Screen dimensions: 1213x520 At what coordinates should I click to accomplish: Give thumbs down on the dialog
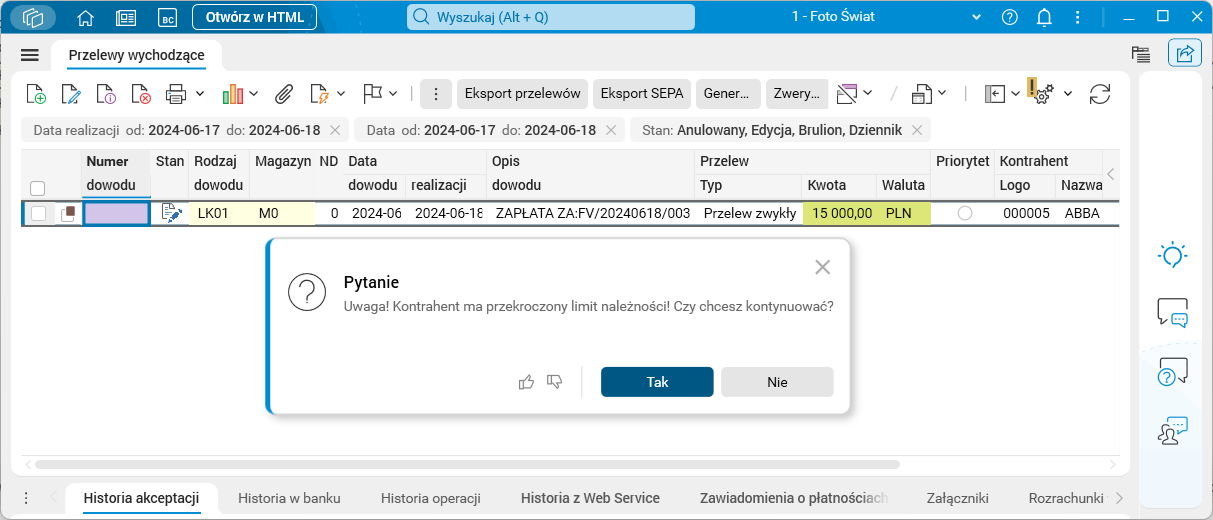(555, 382)
